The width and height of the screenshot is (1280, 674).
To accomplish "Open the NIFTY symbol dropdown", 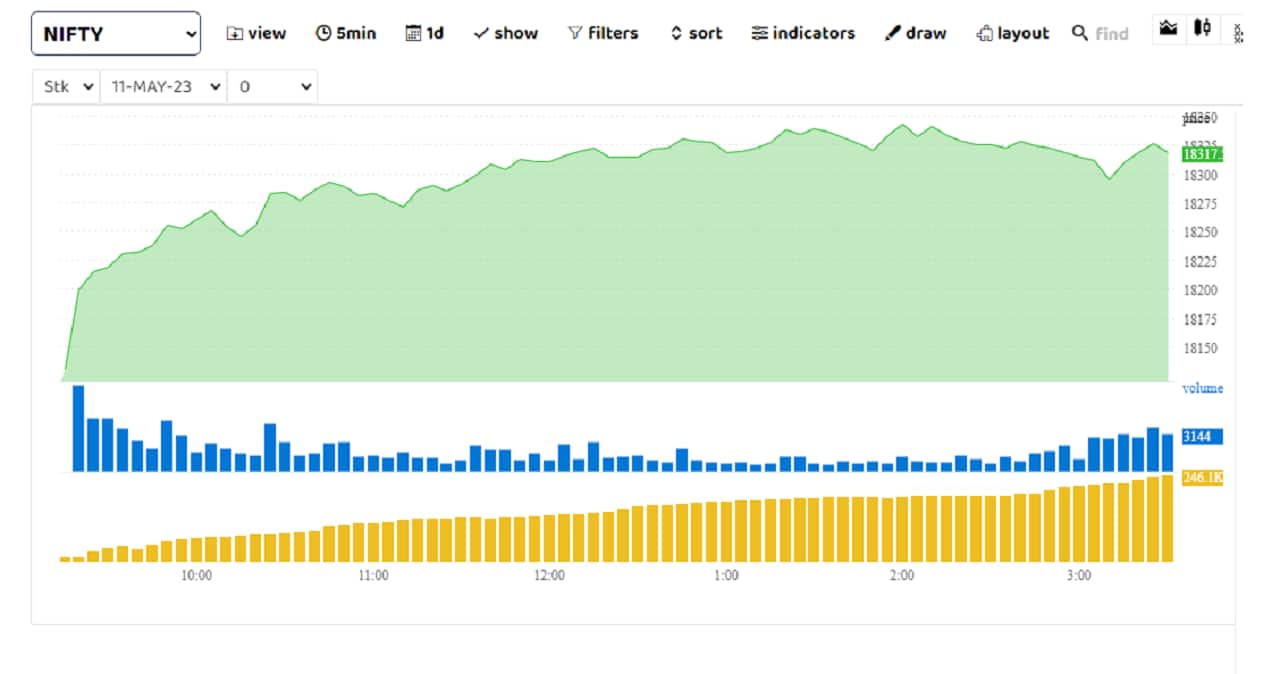I will (116, 33).
